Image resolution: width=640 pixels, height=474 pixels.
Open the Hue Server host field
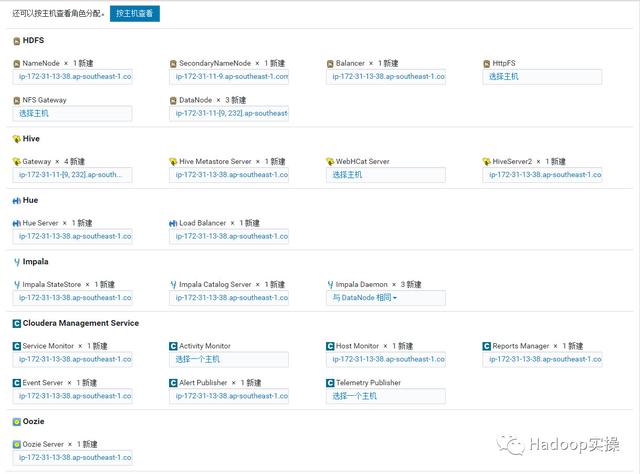tap(73, 236)
